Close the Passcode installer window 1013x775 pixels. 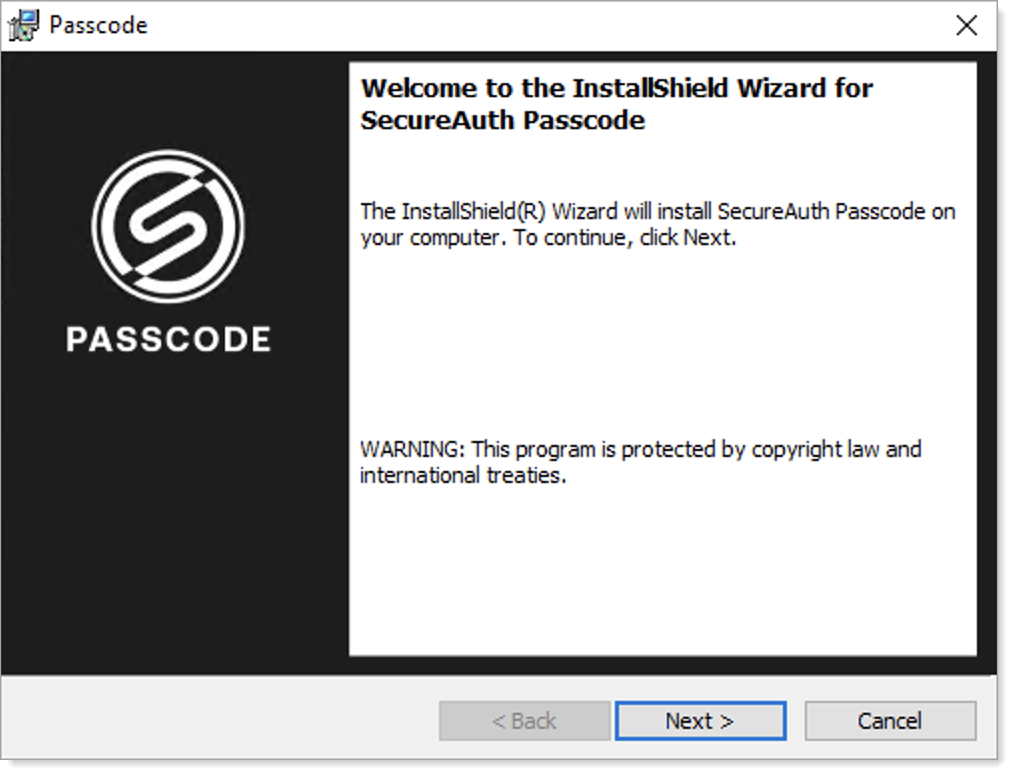pos(966,26)
